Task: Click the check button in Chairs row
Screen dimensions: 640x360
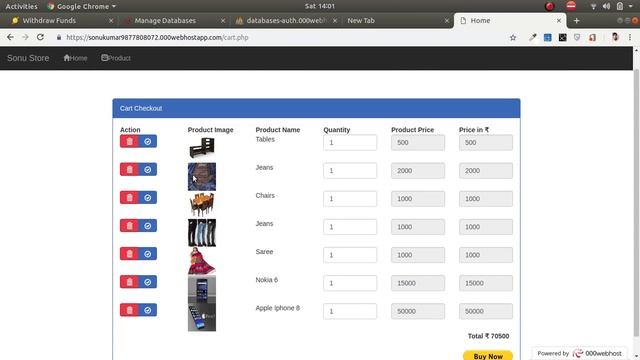Action: pyautogui.click(x=148, y=198)
